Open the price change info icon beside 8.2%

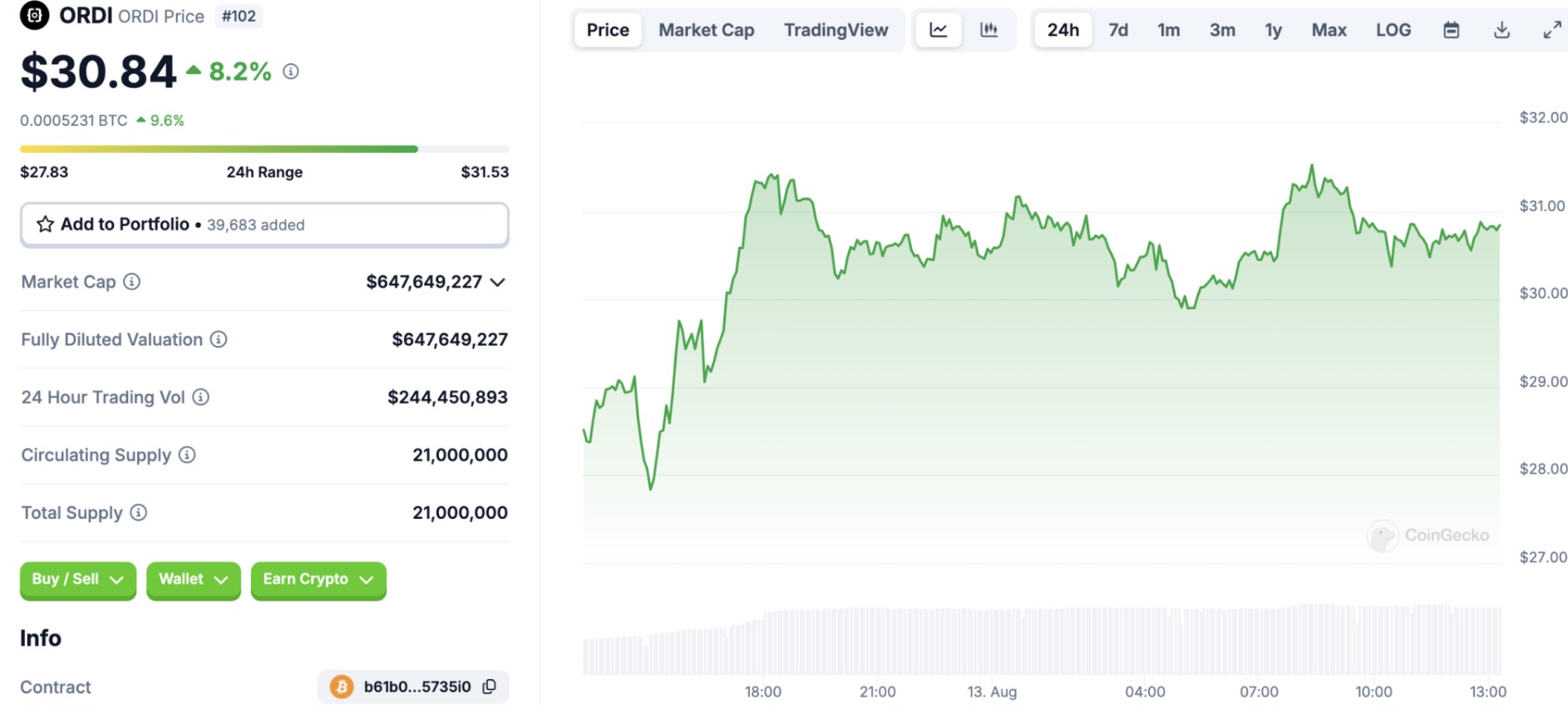[291, 71]
